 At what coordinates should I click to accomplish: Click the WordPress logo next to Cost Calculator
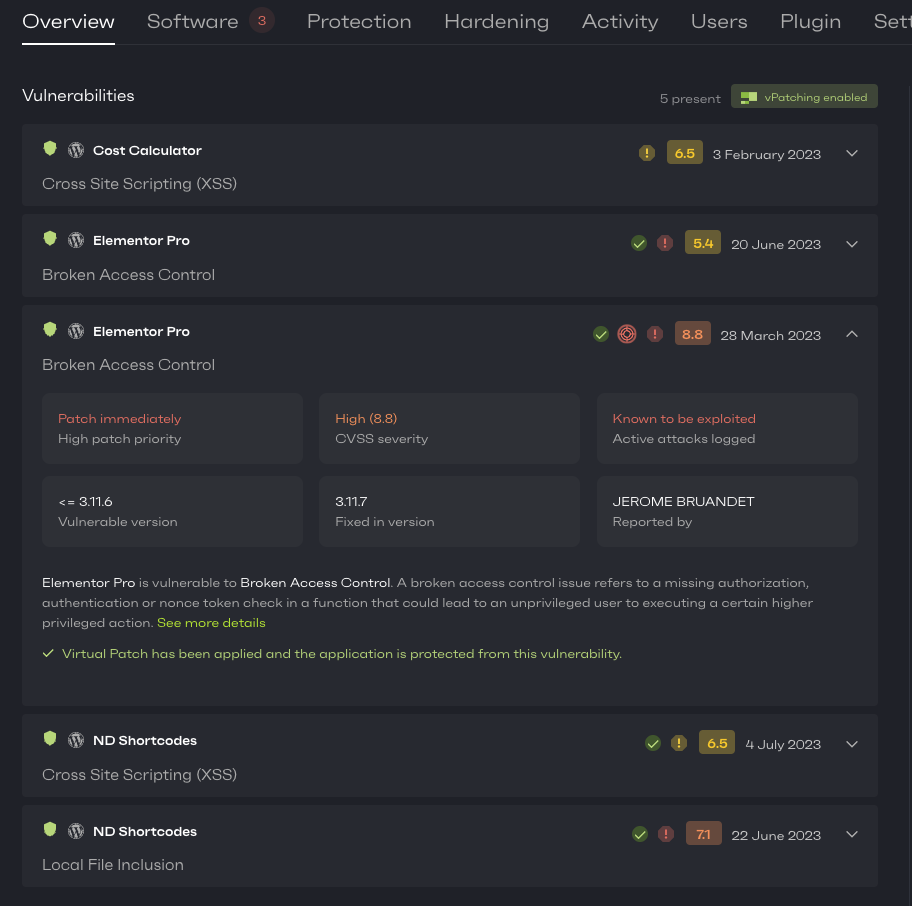[x=76, y=151]
